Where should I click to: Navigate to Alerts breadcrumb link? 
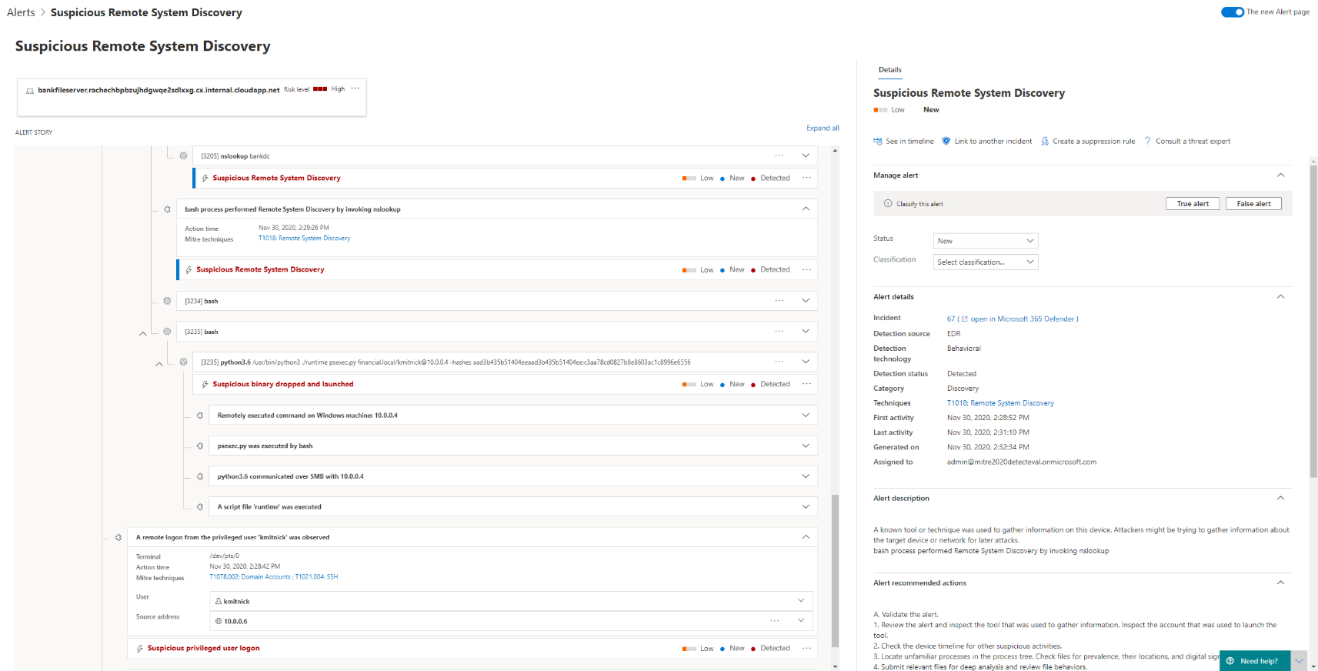[x=21, y=12]
